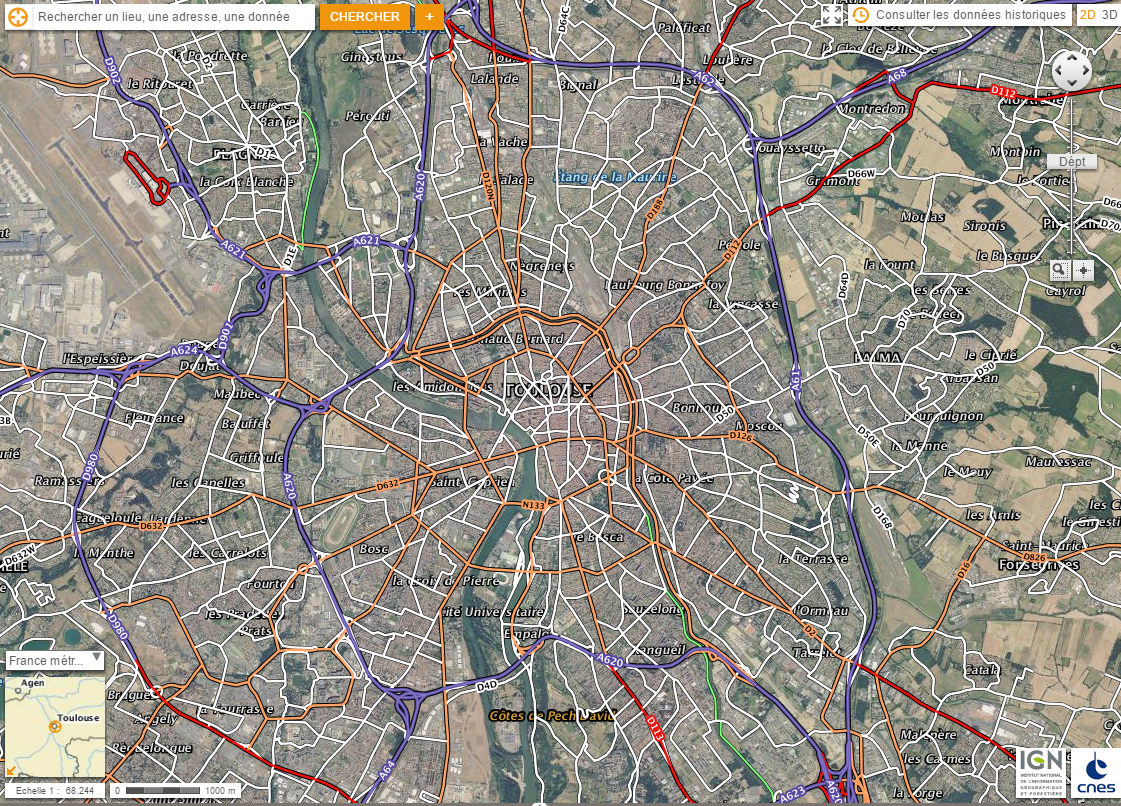
Task: Select the magnifier zoom-box tool
Action: click(1060, 270)
